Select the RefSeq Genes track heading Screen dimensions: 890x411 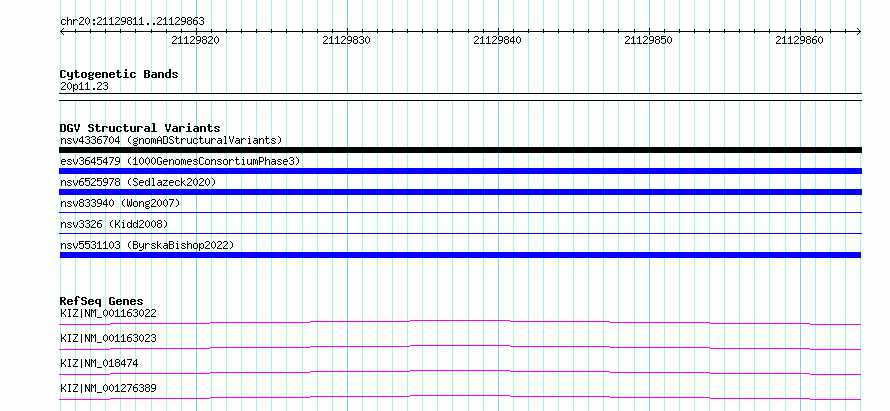(102, 301)
